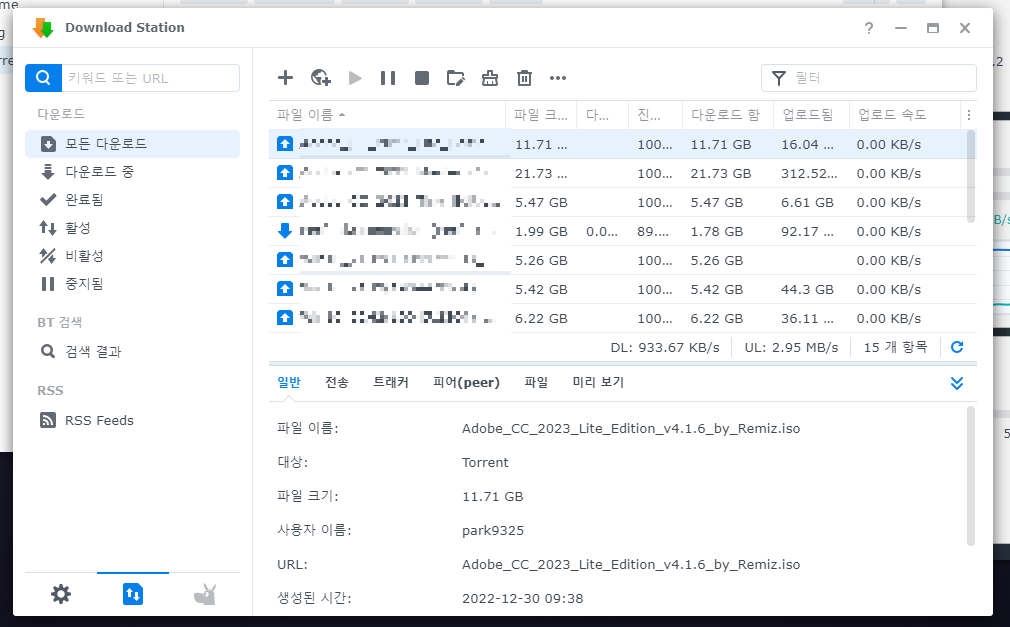Click the broom icon to clear completed
This screenshot has height=627, width=1010.
[x=490, y=78]
